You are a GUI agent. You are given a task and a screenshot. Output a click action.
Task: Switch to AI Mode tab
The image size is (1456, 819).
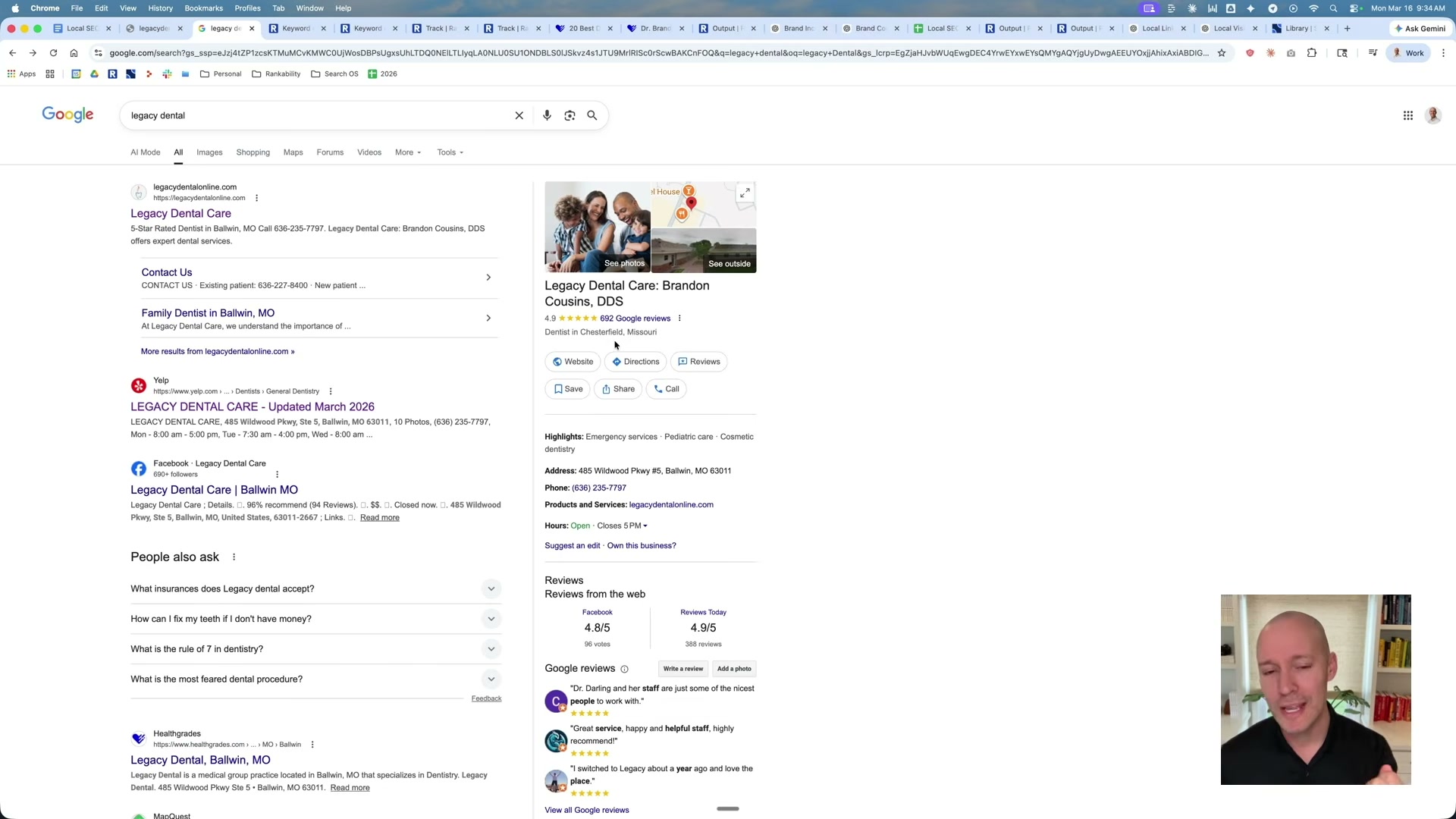pos(146,152)
